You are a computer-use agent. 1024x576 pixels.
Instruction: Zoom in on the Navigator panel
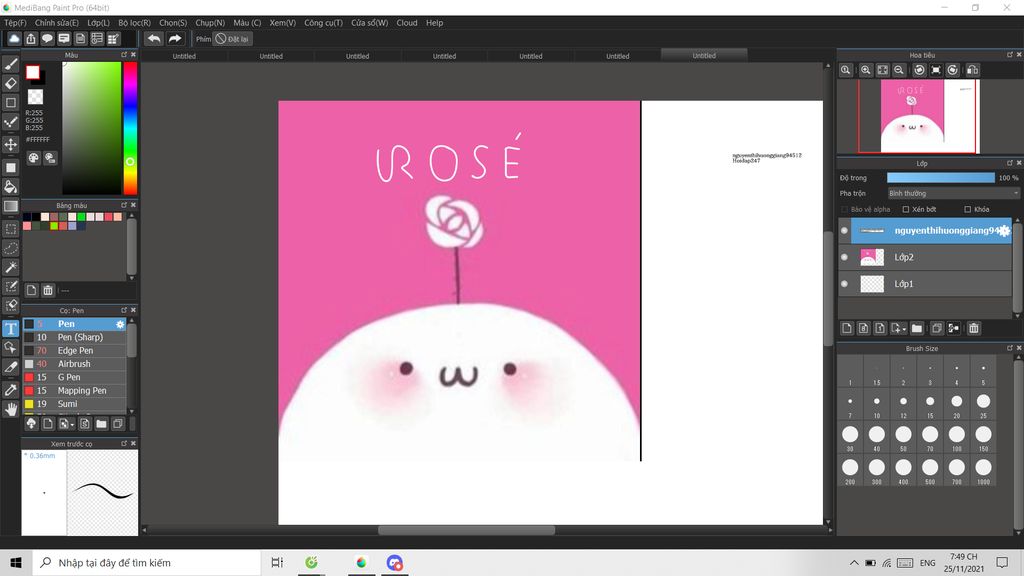865,70
